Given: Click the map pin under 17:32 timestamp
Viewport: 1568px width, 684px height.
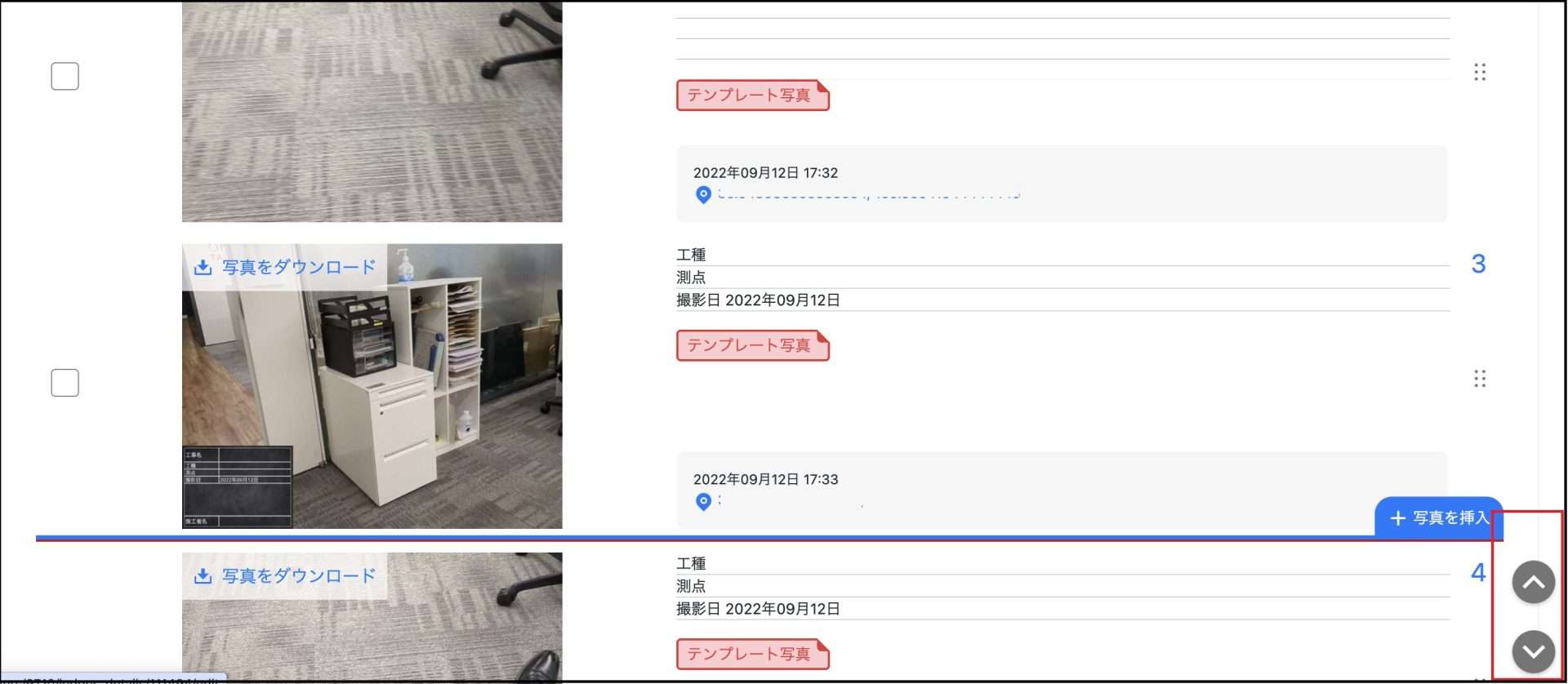Looking at the screenshot, I should coord(703,195).
